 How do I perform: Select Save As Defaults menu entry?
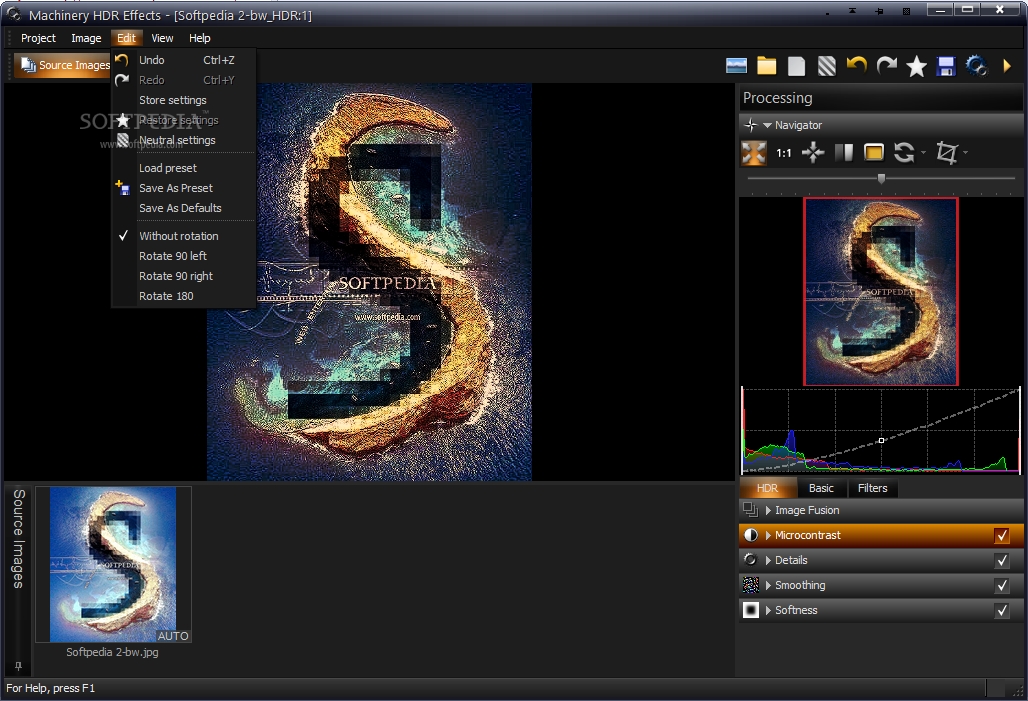(x=184, y=208)
